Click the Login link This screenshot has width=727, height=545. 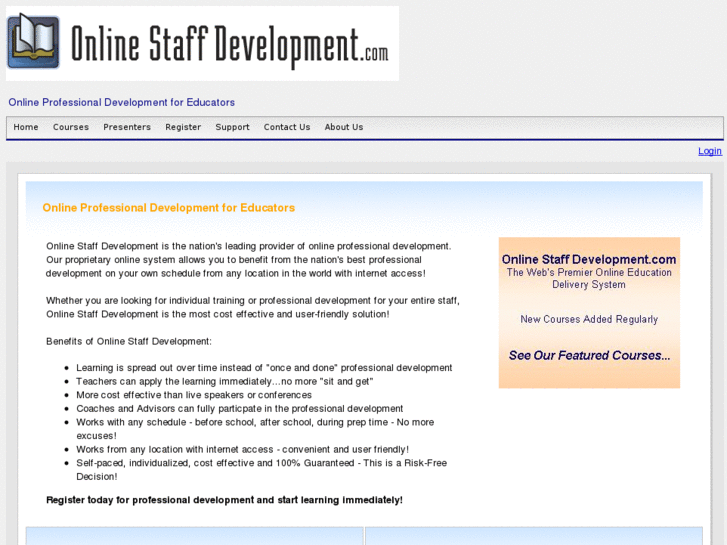point(710,151)
